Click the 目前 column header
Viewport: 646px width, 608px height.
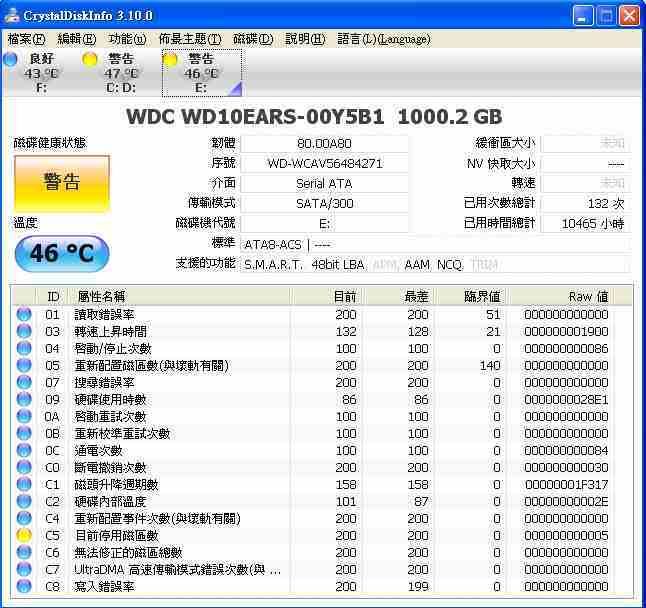[327, 296]
